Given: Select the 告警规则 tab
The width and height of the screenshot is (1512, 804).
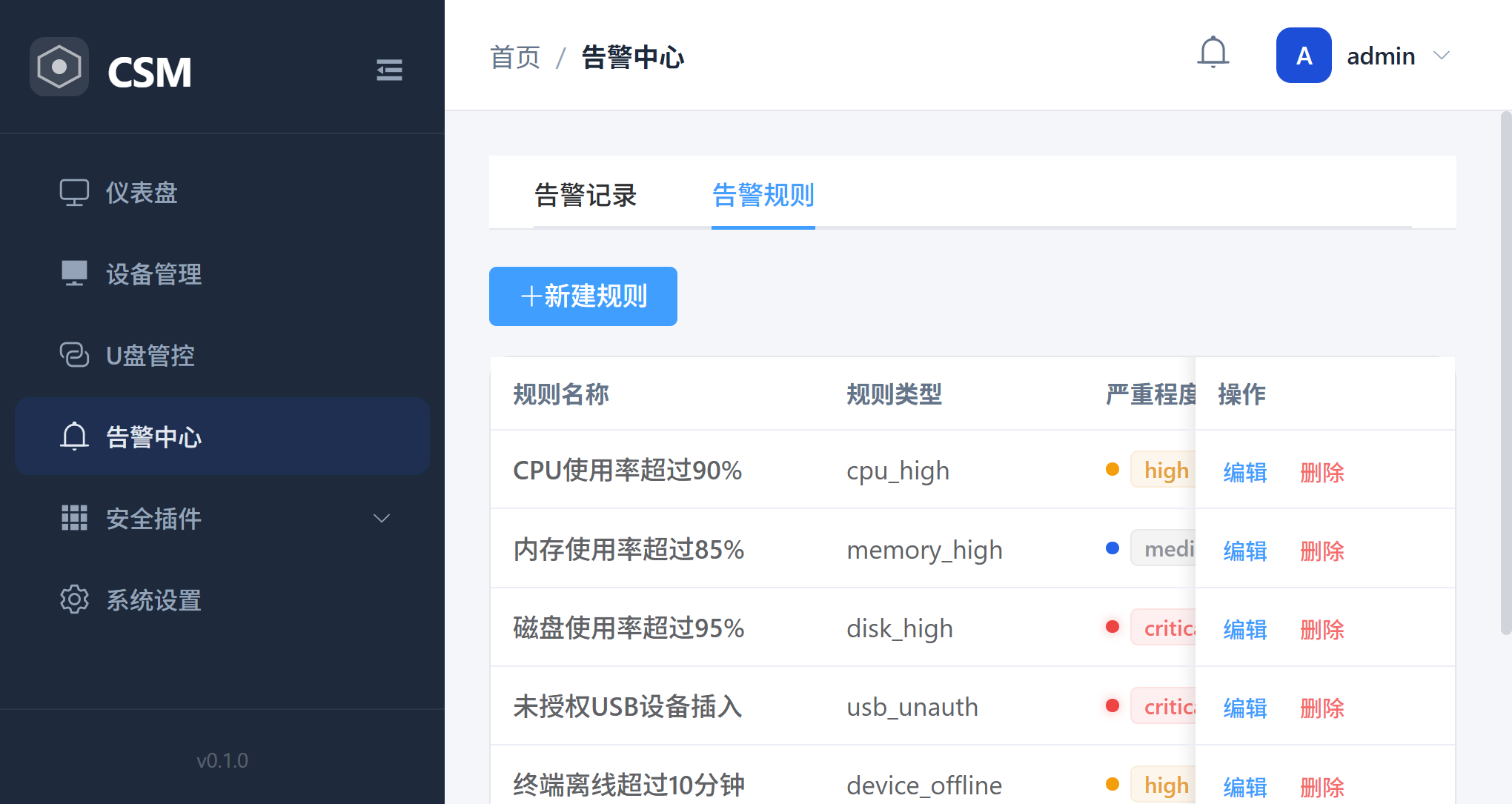Looking at the screenshot, I should click(763, 196).
